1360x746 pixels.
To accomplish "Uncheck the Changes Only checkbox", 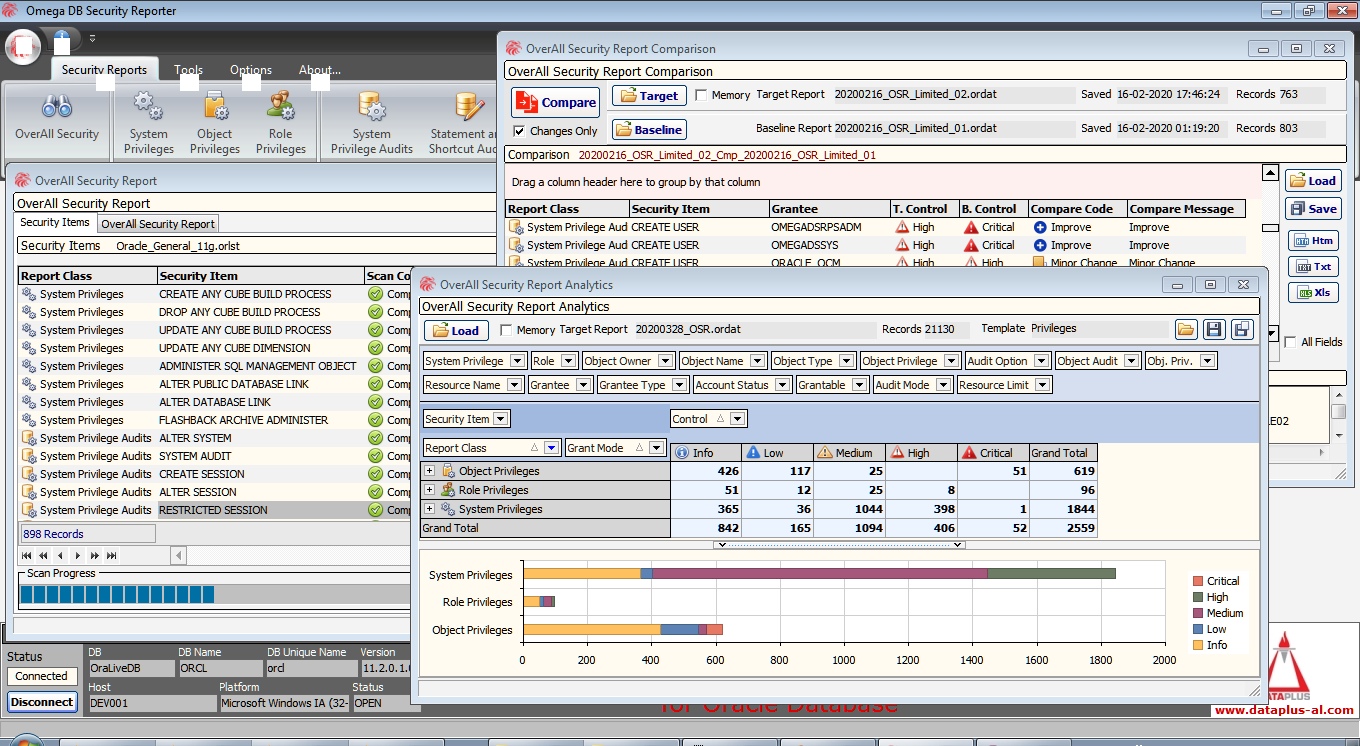I will coord(519,131).
